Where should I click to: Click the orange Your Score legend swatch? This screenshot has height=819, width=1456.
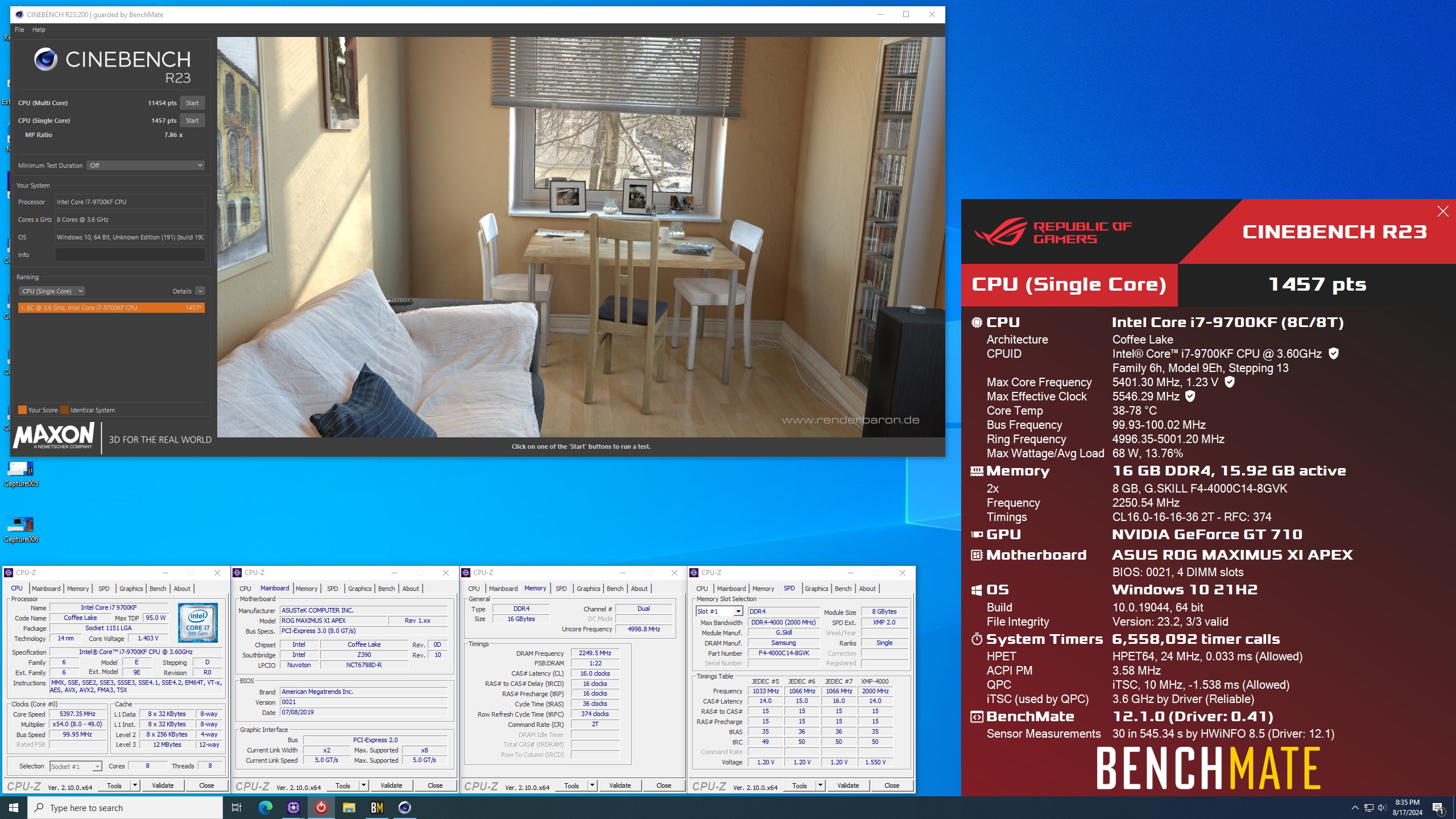(x=22, y=410)
